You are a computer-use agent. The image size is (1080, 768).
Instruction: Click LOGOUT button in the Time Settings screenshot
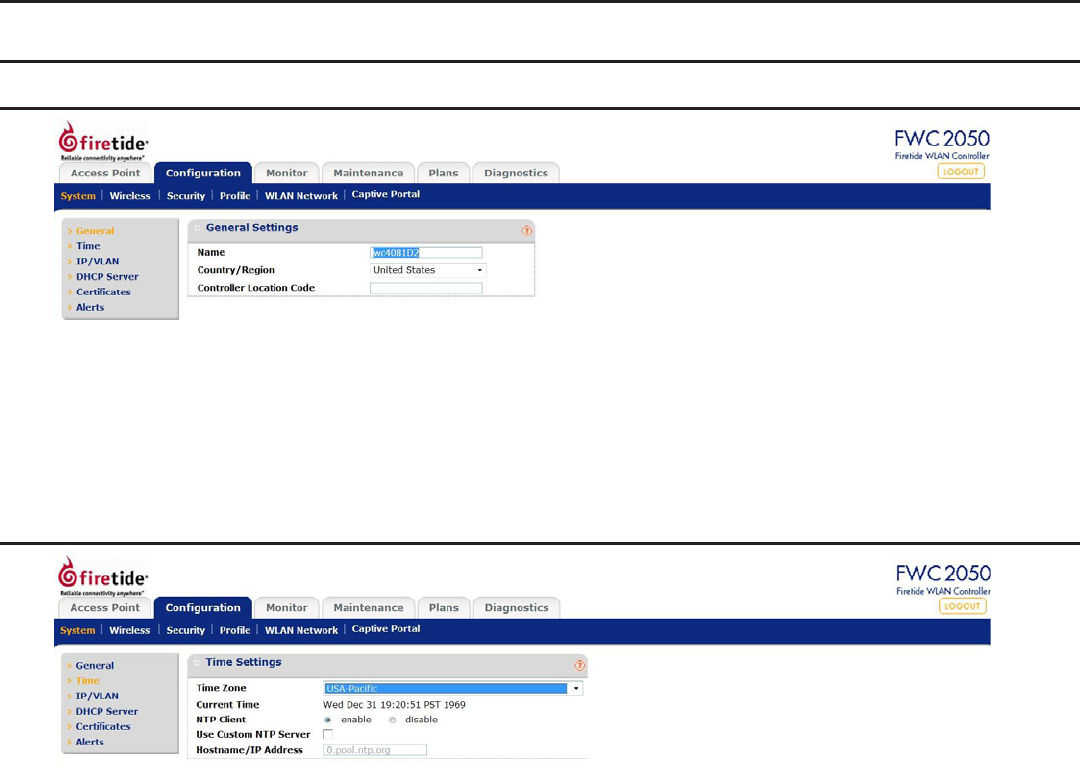pos(962,606)
